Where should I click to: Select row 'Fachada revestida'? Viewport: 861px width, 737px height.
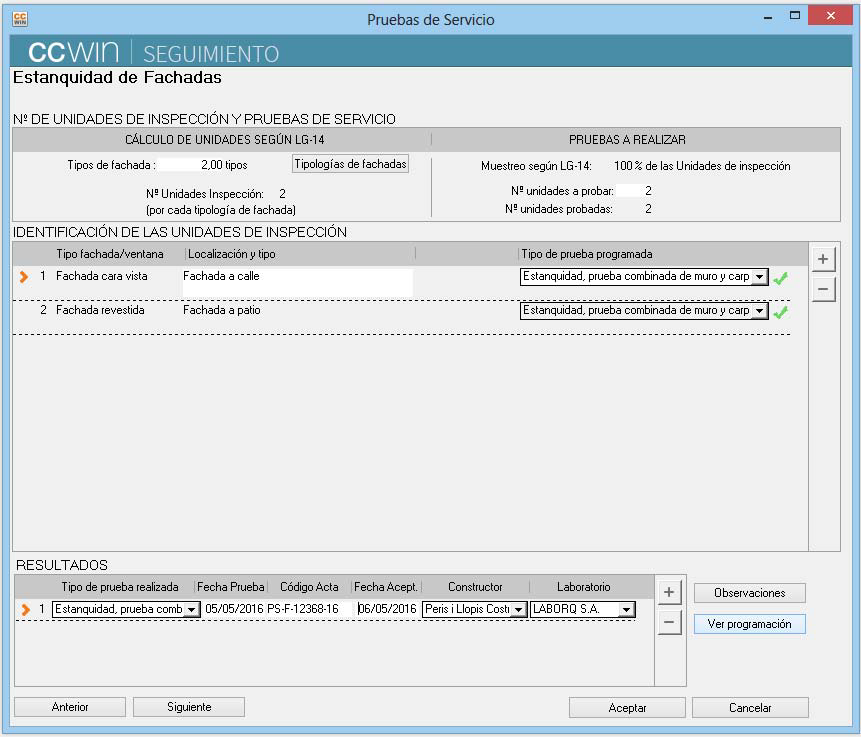(401, 317)
